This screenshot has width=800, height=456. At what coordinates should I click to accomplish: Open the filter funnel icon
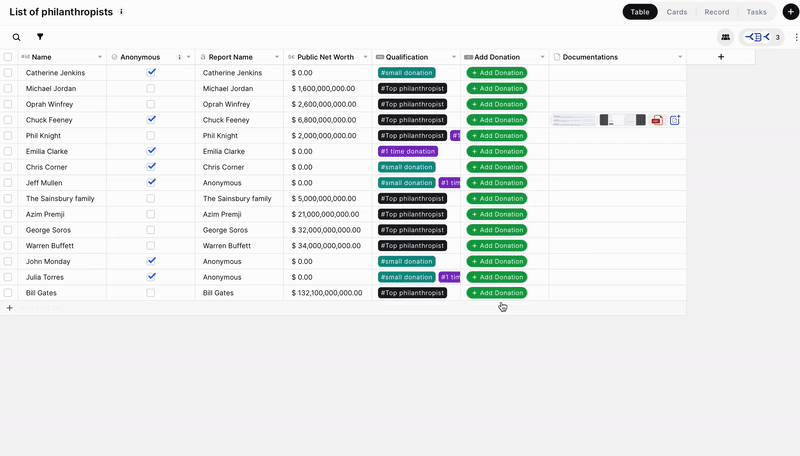click(x=40, y=37)
